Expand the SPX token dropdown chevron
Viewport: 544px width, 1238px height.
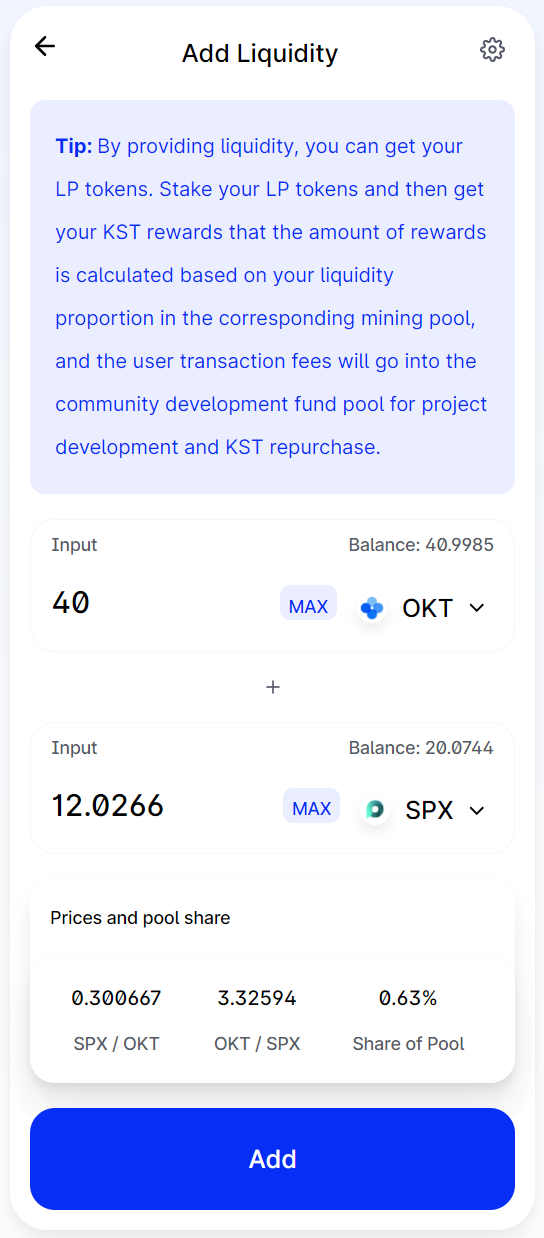[x=477, y=810]
